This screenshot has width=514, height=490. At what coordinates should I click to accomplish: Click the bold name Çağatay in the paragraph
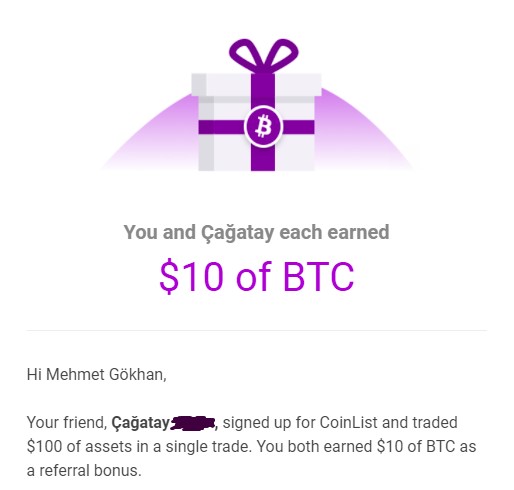tap(140, 423)
